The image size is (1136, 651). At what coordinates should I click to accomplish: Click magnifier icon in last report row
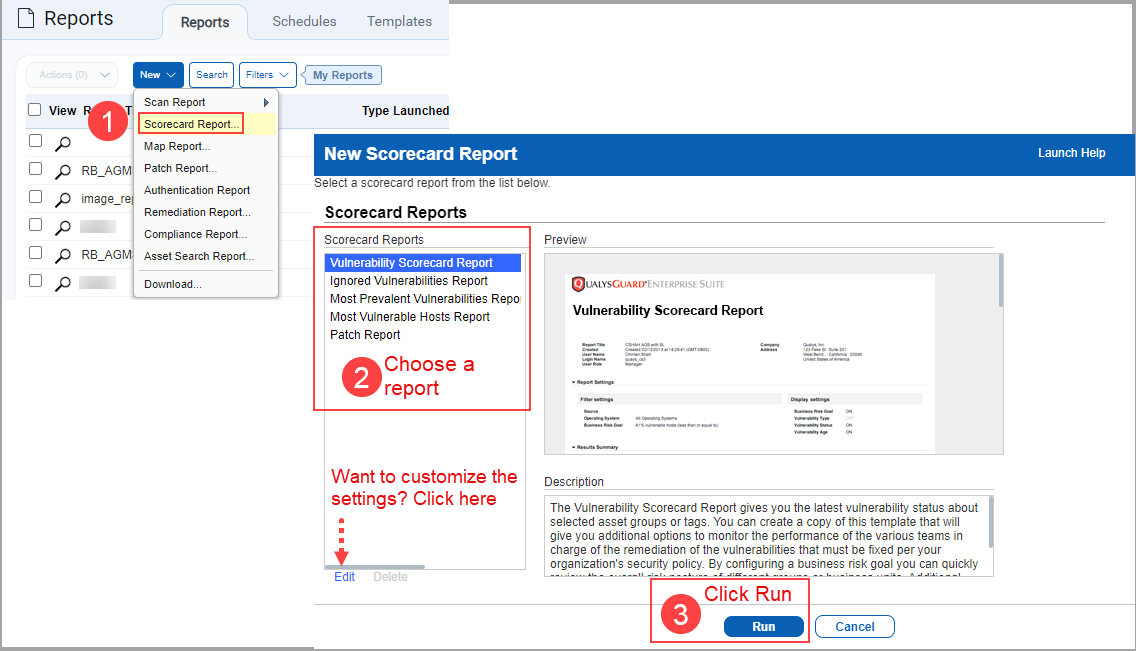tap(63, 283)
